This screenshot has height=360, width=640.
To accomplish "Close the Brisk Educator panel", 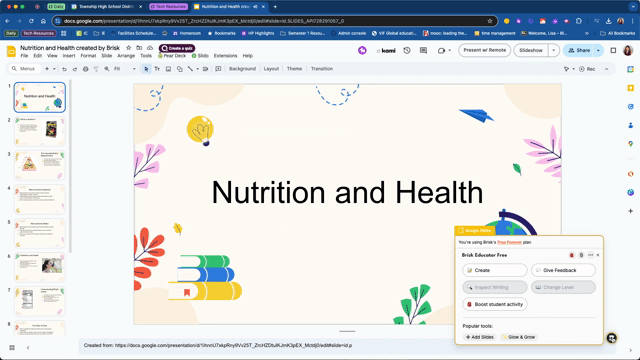I will click(x=598, y=255).
